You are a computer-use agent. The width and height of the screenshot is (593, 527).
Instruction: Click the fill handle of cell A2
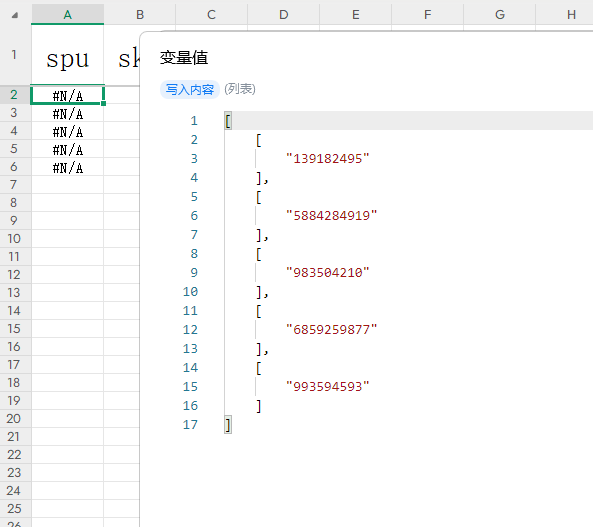point(103,103)
